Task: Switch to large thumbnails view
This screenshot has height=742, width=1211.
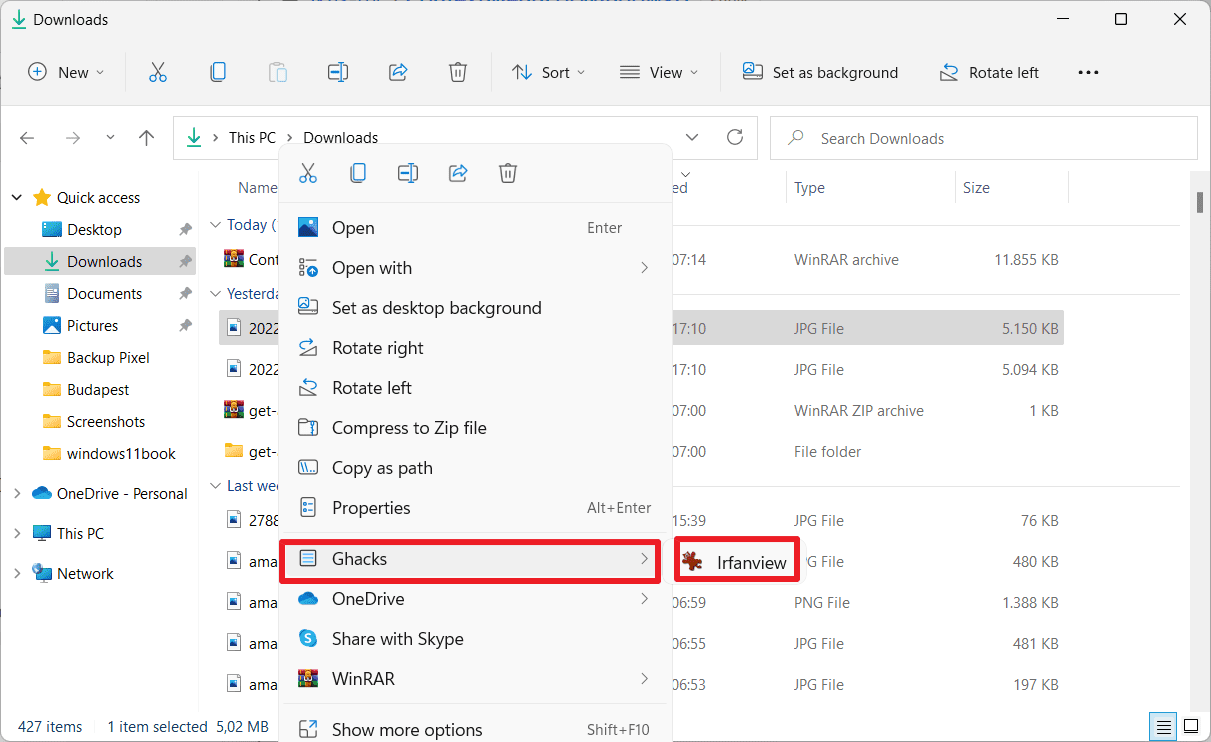Action: (1190, 726)
